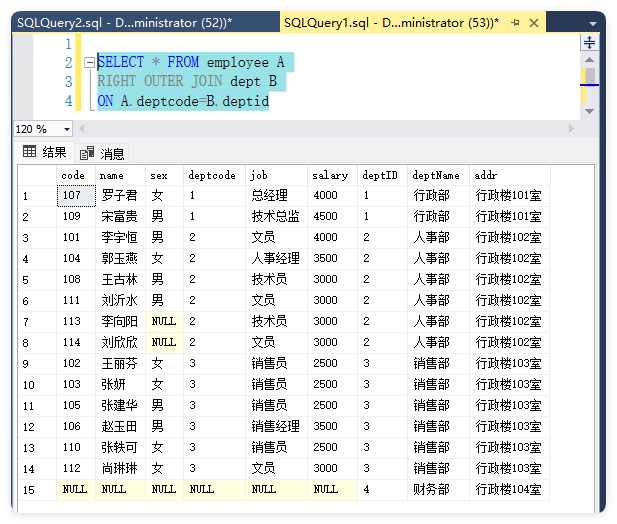
Task: Select row header 1 in results
Action: (x=37, y=196)
